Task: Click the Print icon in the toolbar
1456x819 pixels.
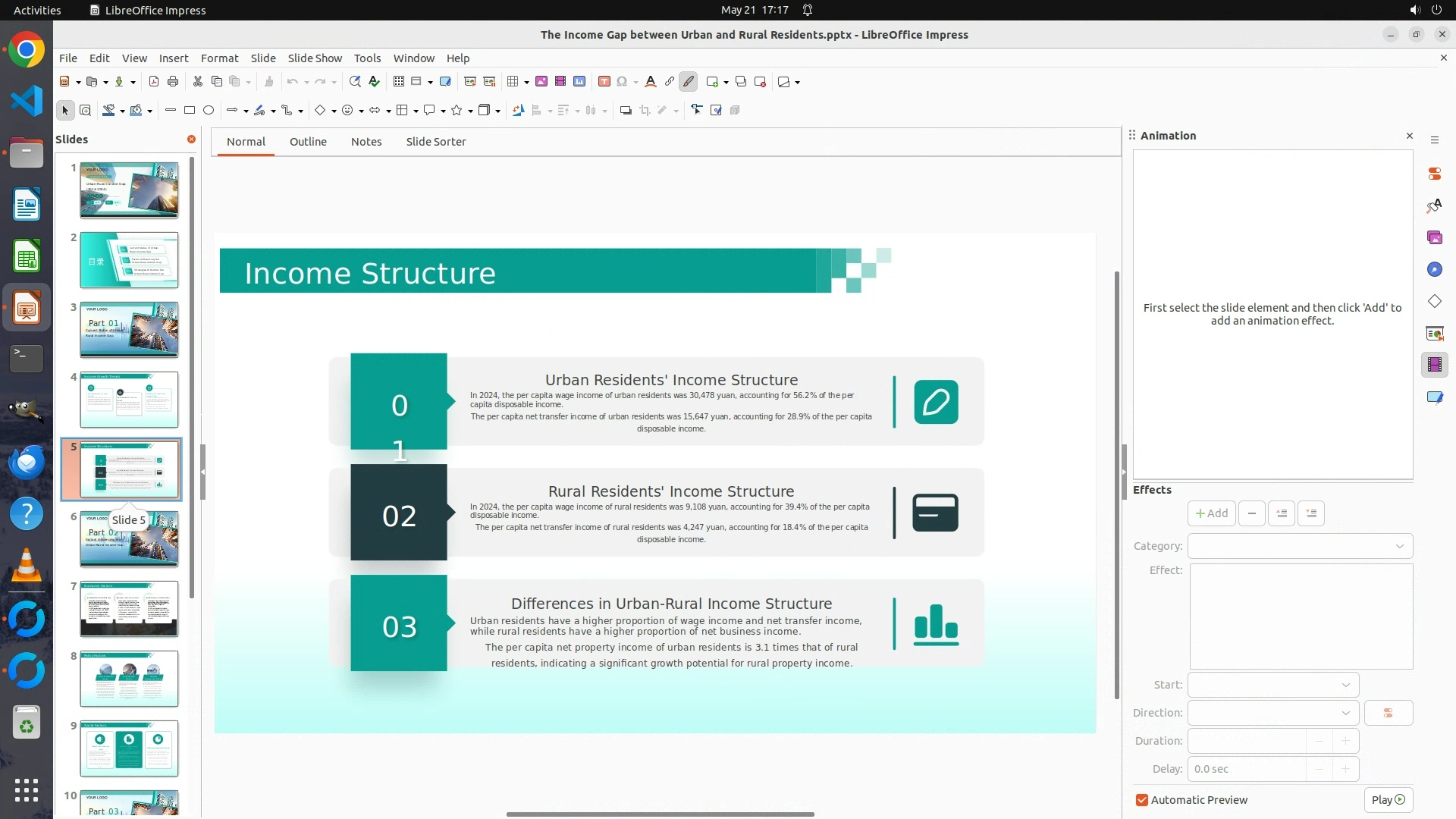Action: pyautogui.click(x=173, y=82)
